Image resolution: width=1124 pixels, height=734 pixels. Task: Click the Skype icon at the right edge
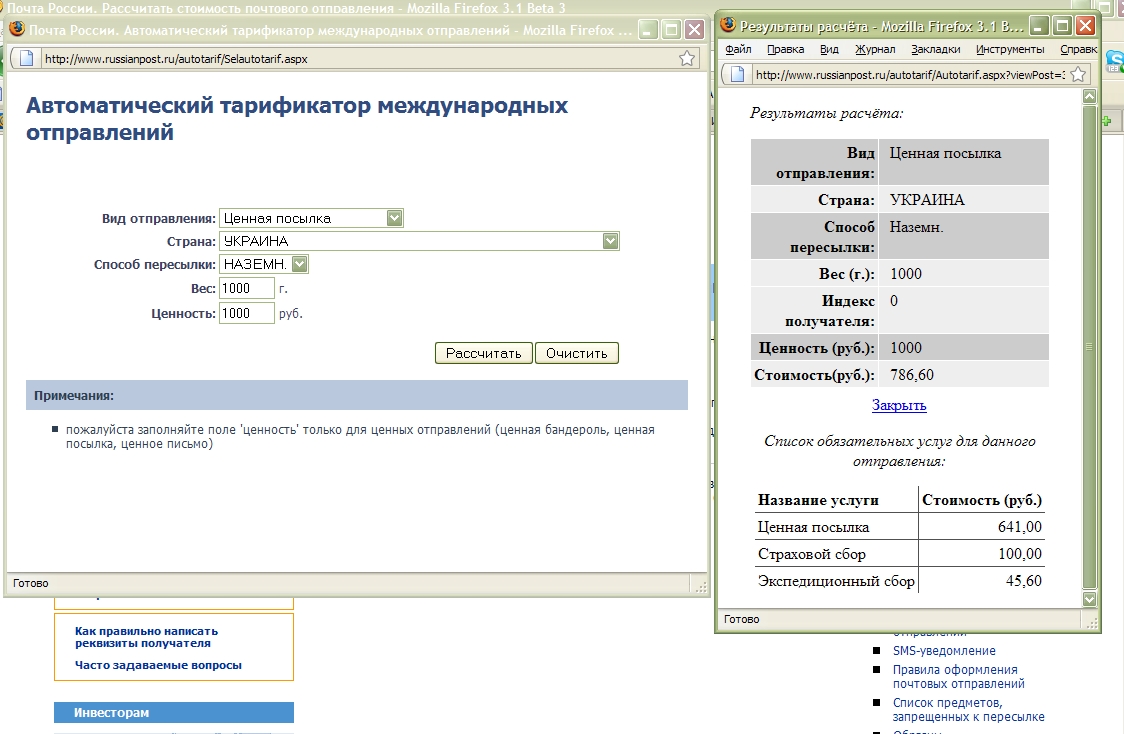(x=1114, y=62)
